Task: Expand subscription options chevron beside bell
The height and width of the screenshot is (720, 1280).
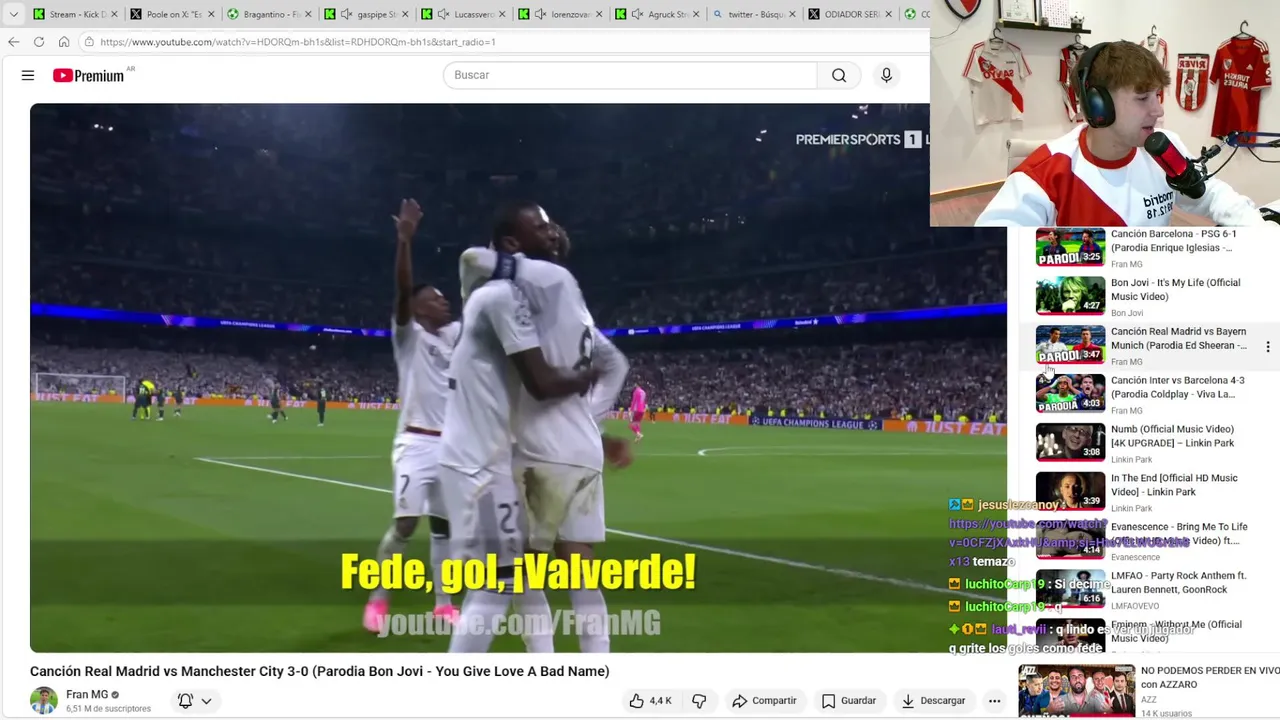Action: (206, 701)
